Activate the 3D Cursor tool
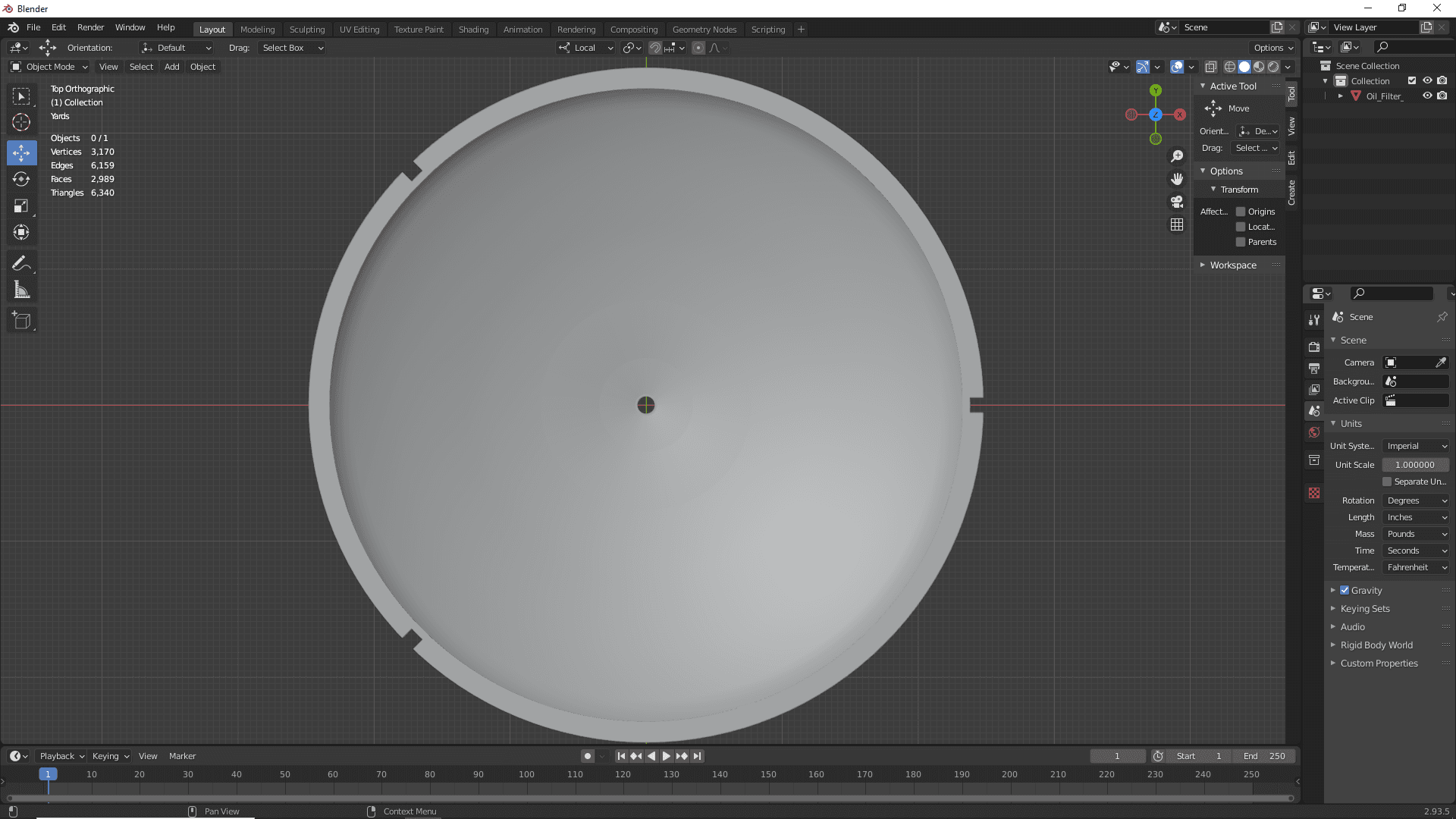The height and width of the screenshot is (819, 1456). [21, 122]
